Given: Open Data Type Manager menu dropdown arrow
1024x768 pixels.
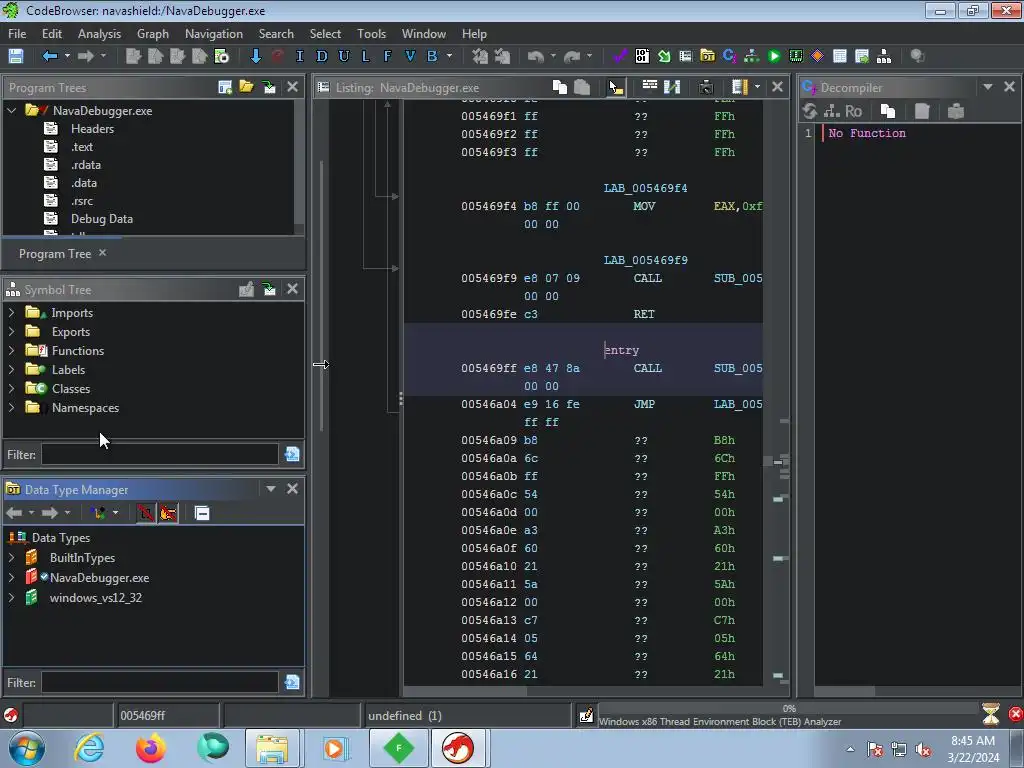Looking at the screenshot, I should pos(270,488).
